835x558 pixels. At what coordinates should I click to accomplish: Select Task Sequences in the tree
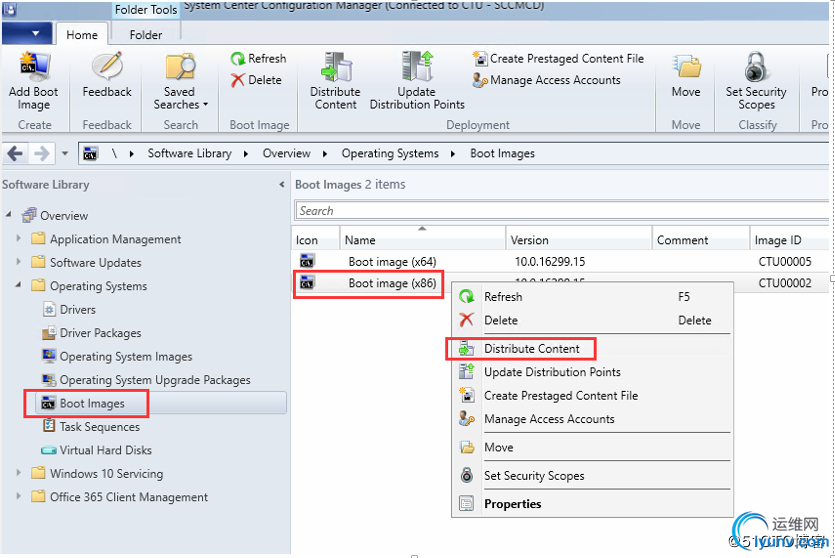(99, 427)
